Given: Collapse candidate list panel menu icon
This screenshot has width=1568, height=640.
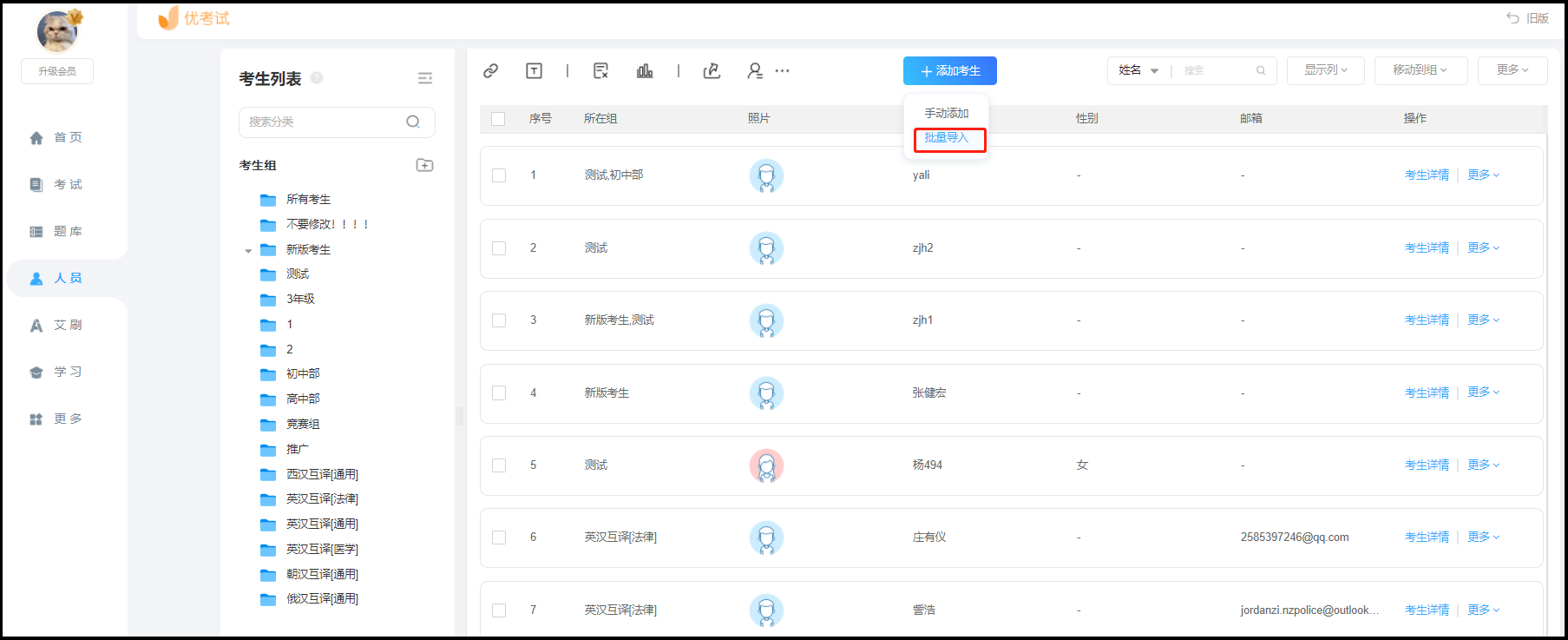Looking at the screenshot, I should [x=425, y=78].
